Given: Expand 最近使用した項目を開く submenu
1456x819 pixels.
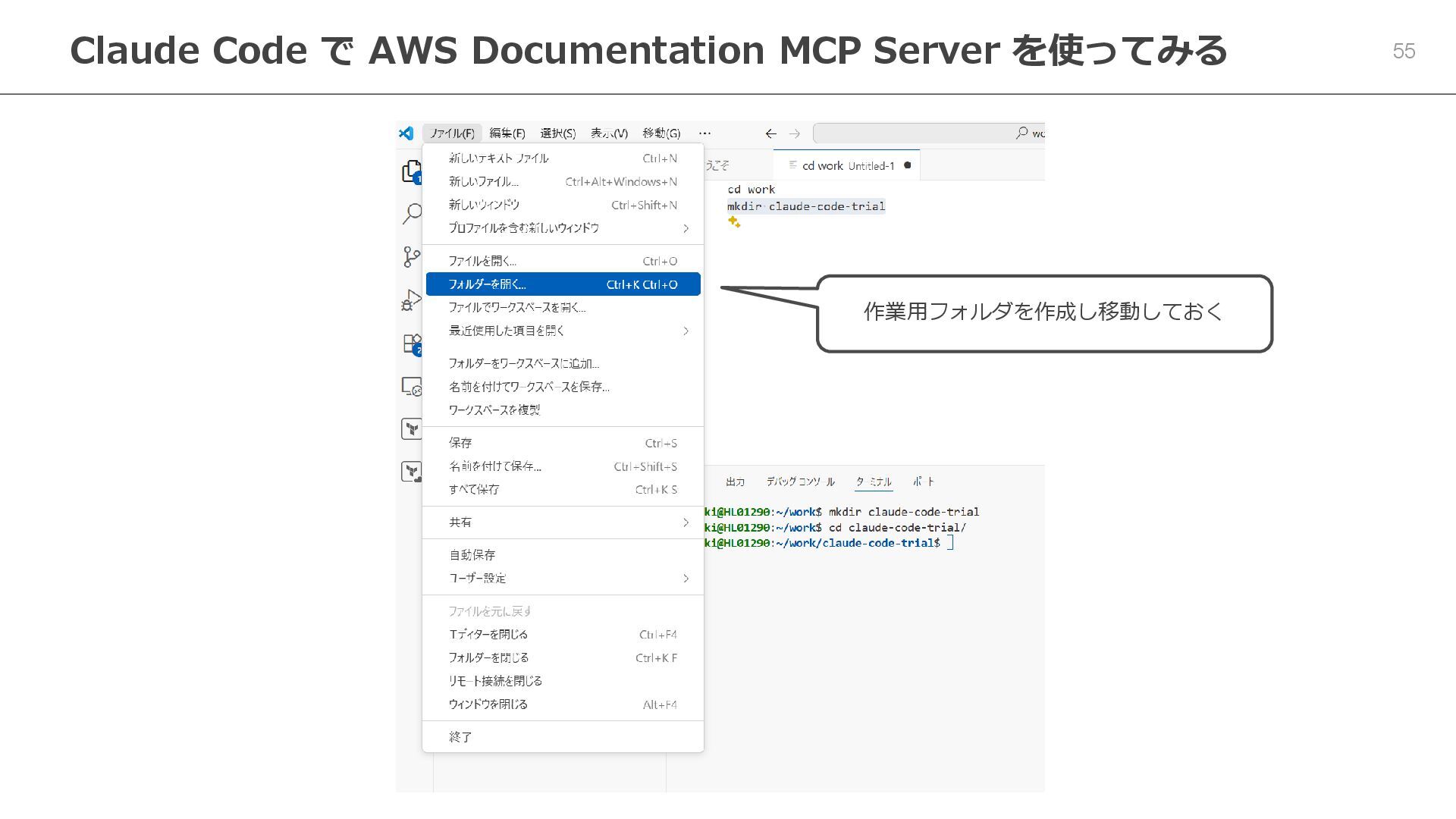Looking at the screenshot, I should coord(563,331).
